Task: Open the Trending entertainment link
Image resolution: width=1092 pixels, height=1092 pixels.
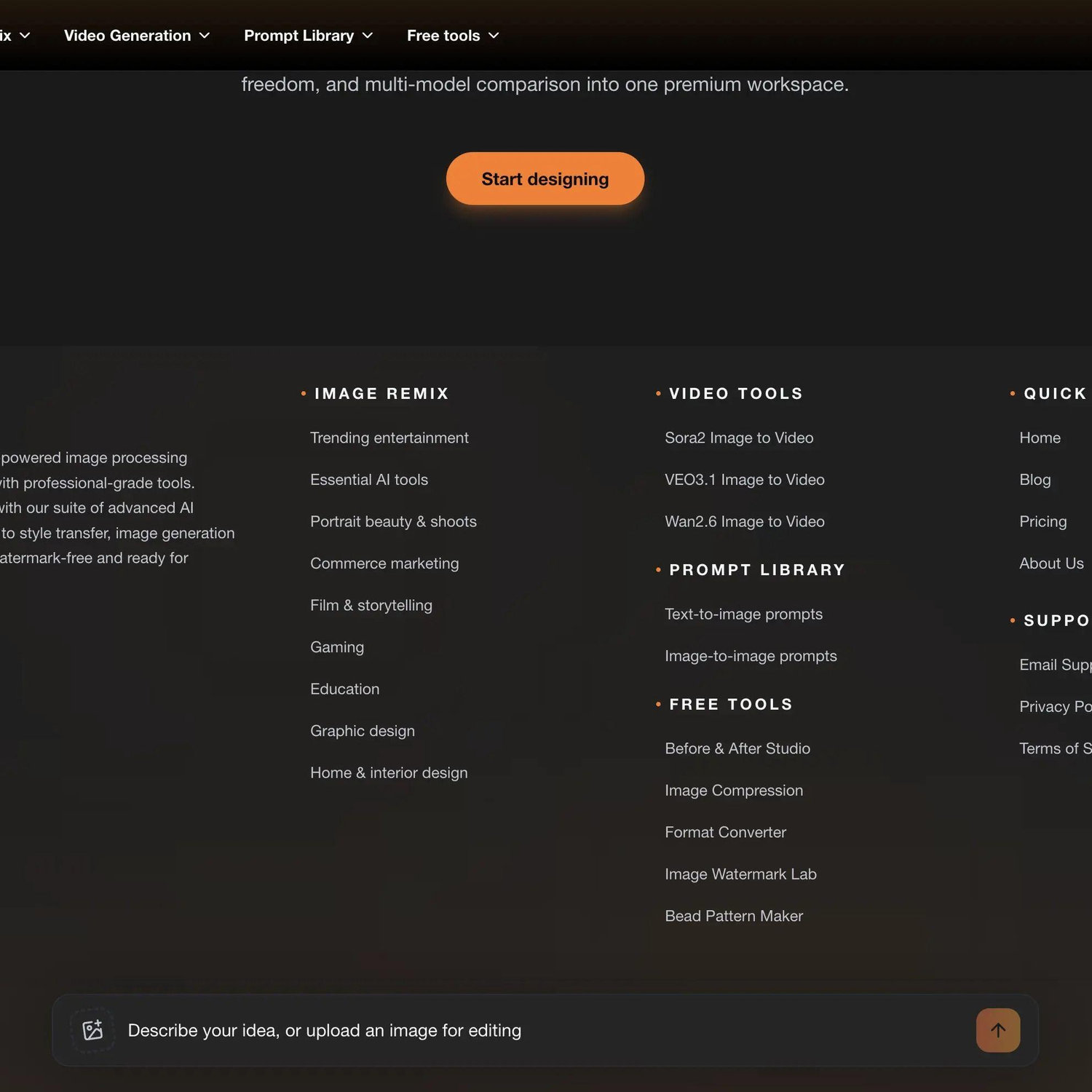Action: 389,438
